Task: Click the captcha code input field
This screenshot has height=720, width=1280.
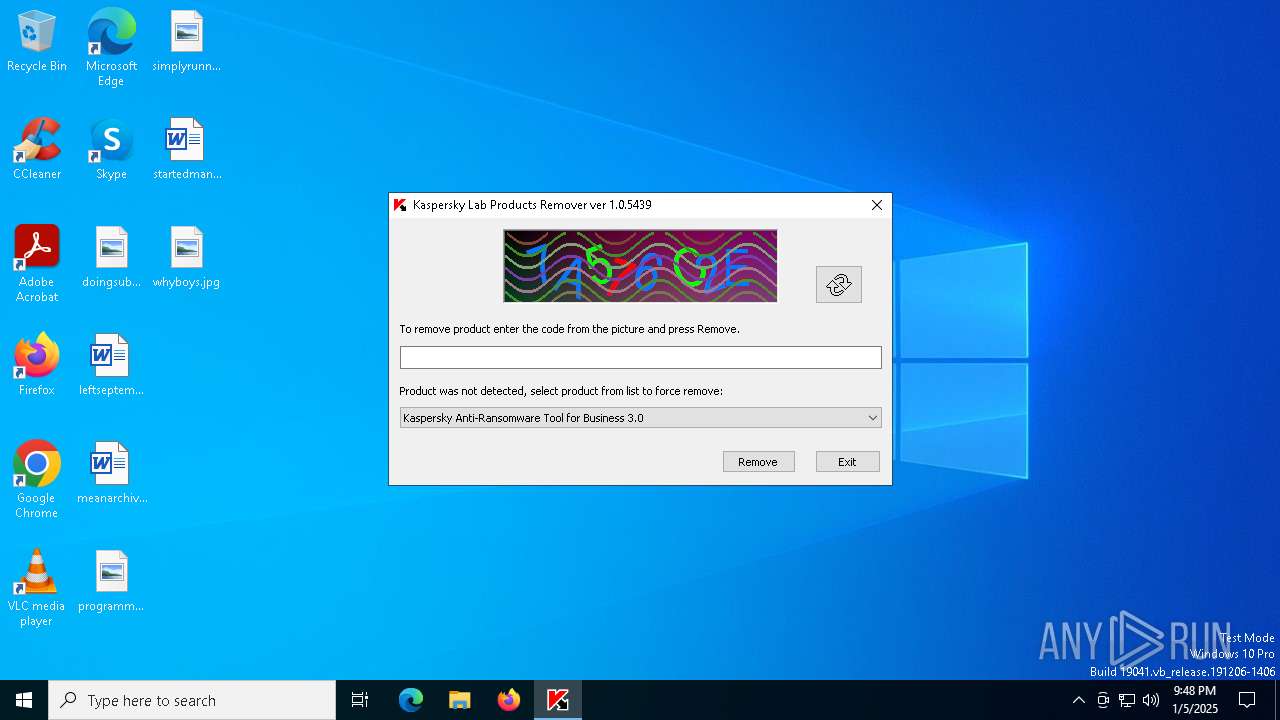Action: pos(640,357)
